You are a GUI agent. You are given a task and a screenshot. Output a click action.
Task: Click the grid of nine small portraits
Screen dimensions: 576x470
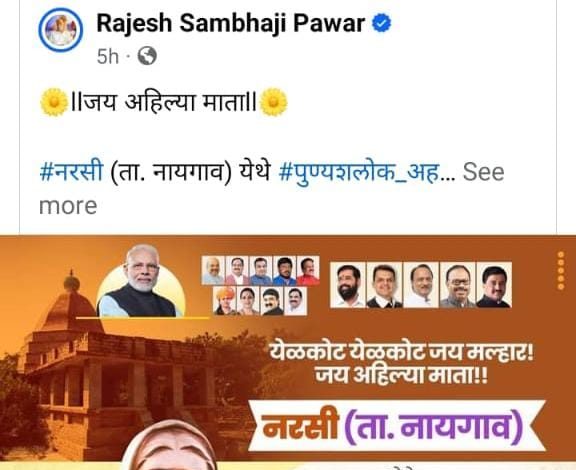(x=260, y=286)
